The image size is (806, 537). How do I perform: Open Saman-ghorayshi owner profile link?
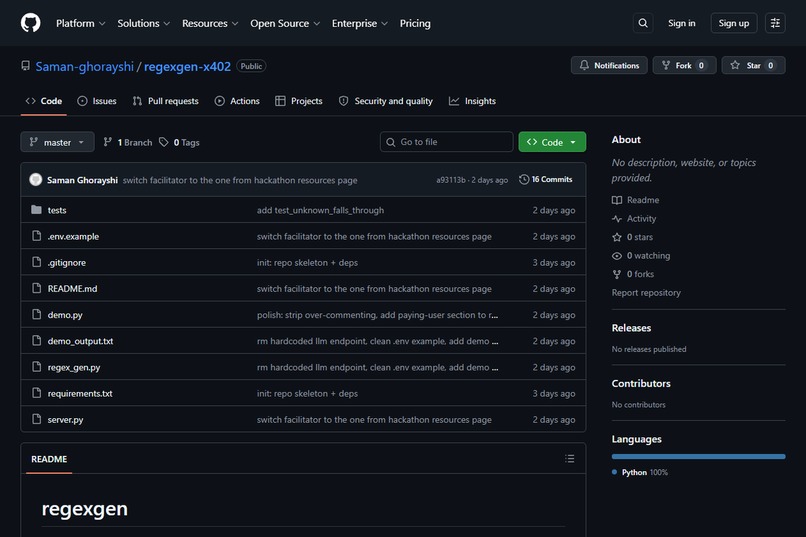pyautogui.click(x=85, y=66)
